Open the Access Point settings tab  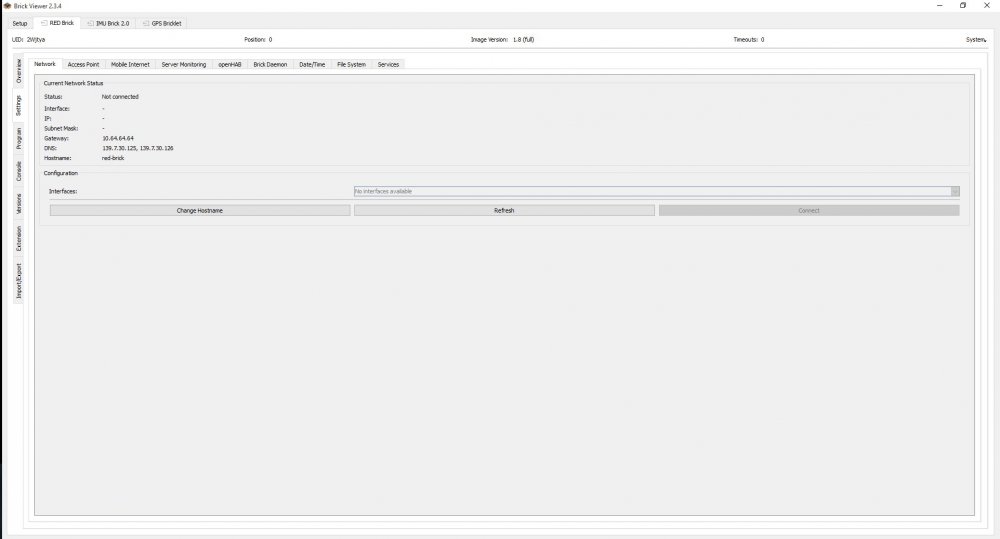point(83,64)
